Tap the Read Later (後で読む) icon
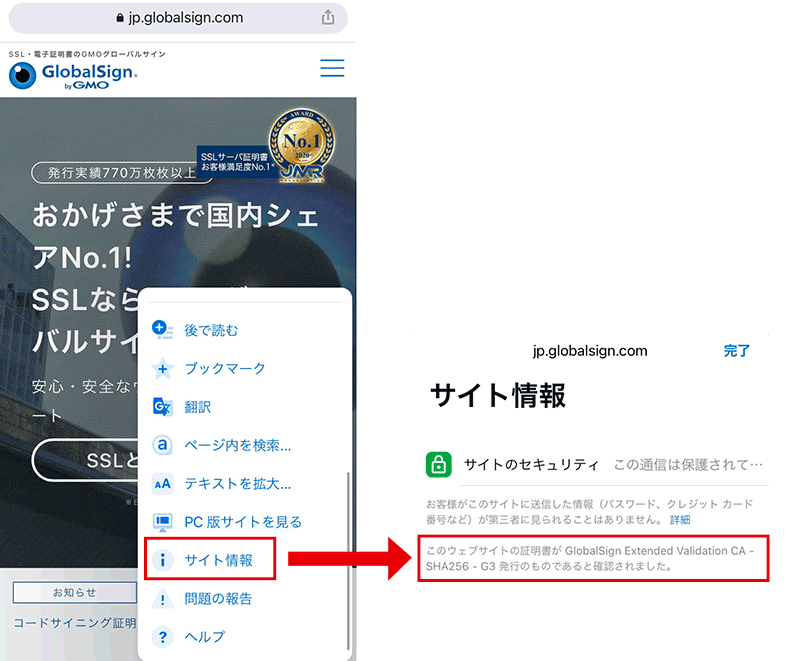Screen dimensions: 800x661 click(162, 329)
